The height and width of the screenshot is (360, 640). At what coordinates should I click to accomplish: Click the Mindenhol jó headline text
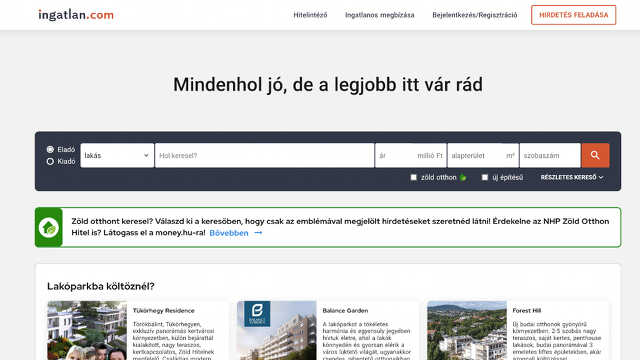[328, 85]
